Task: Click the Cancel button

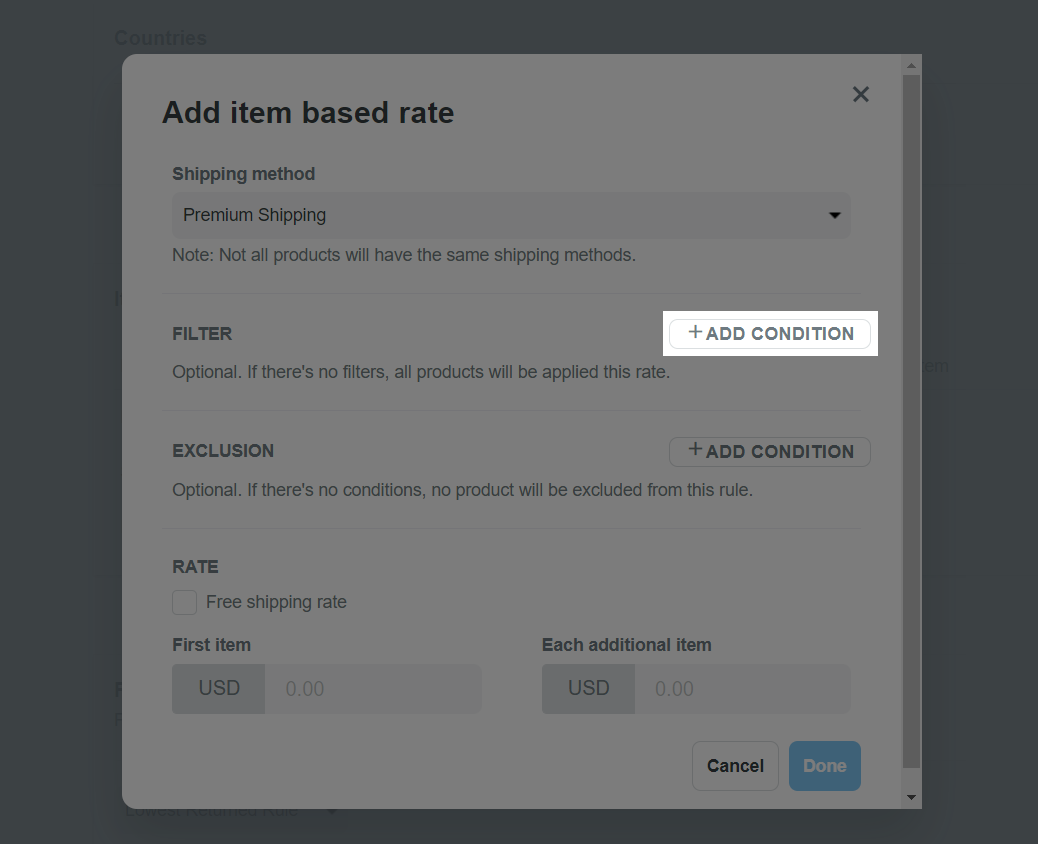Action: pos(735,766)
